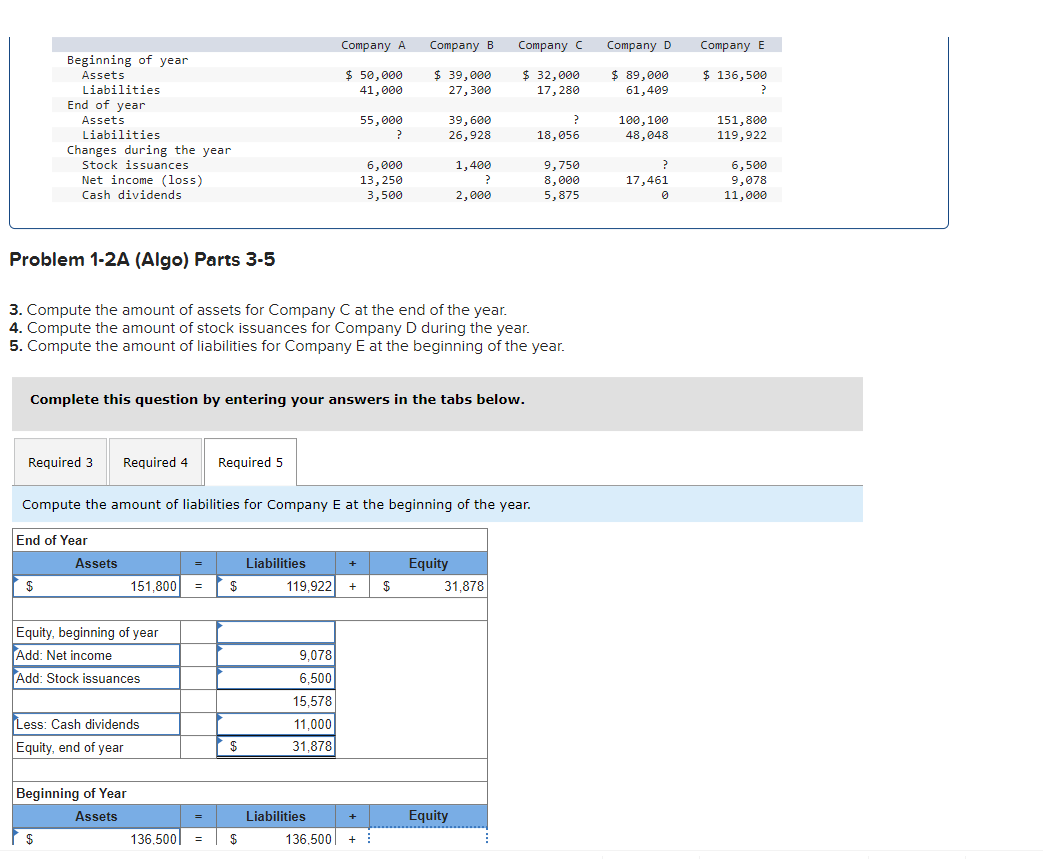Image resolution: width=1043 pixels, height=859 pixels.
Task: Select the Net income value cell showing 9,078
Action: point(276,654)
